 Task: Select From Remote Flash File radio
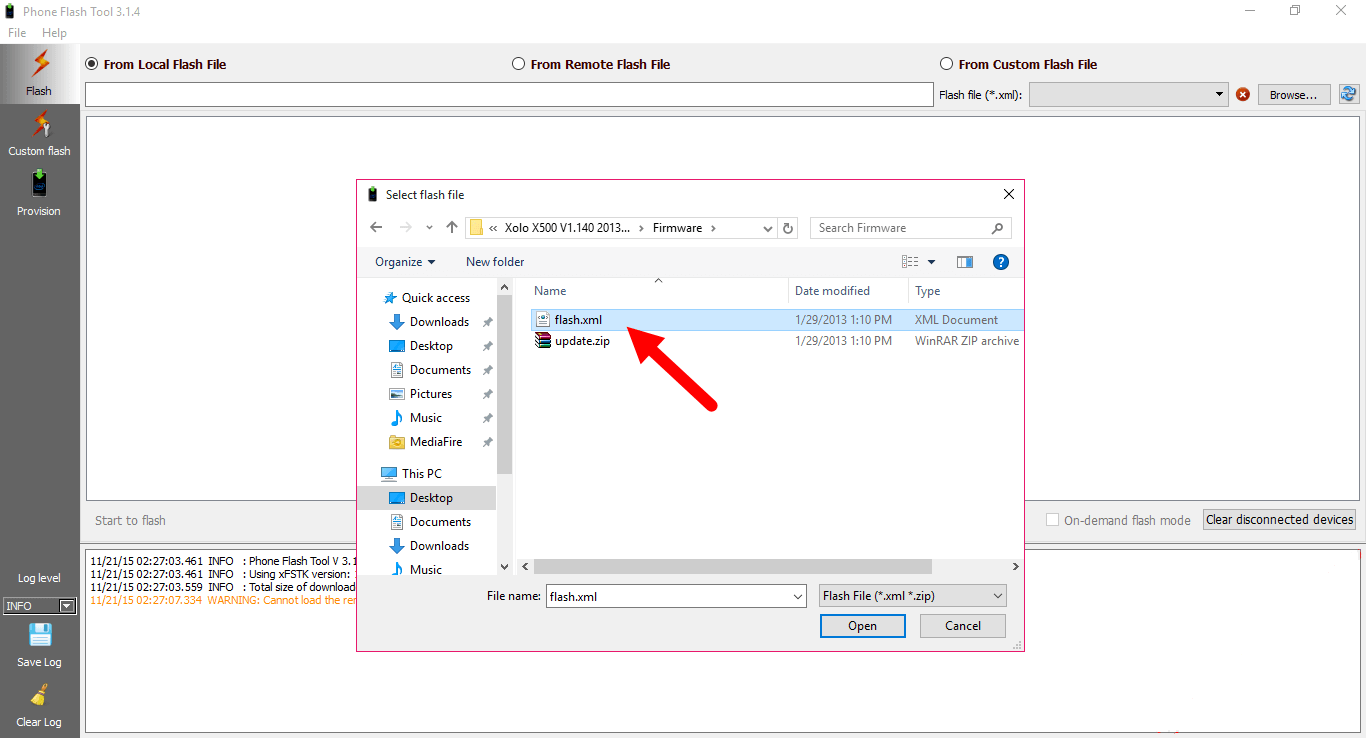[518, 64]
